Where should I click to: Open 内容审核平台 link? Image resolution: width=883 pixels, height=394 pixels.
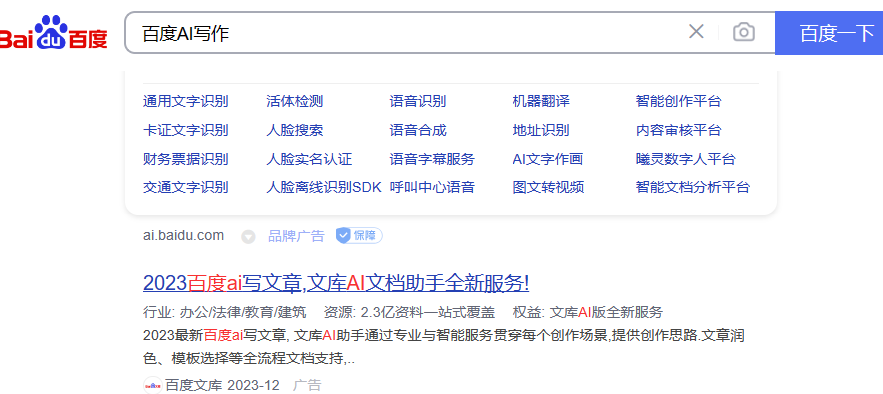[679, 131]
